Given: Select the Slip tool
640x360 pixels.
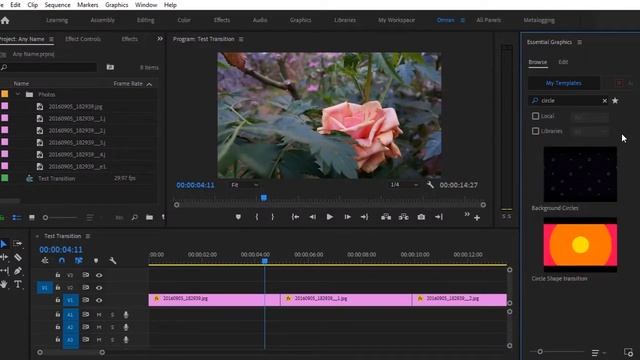Looking at the screenshot, I should (x=4, y=271).
